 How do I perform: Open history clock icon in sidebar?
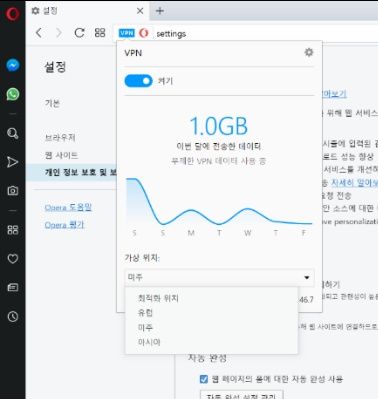[x=13, y=316]
